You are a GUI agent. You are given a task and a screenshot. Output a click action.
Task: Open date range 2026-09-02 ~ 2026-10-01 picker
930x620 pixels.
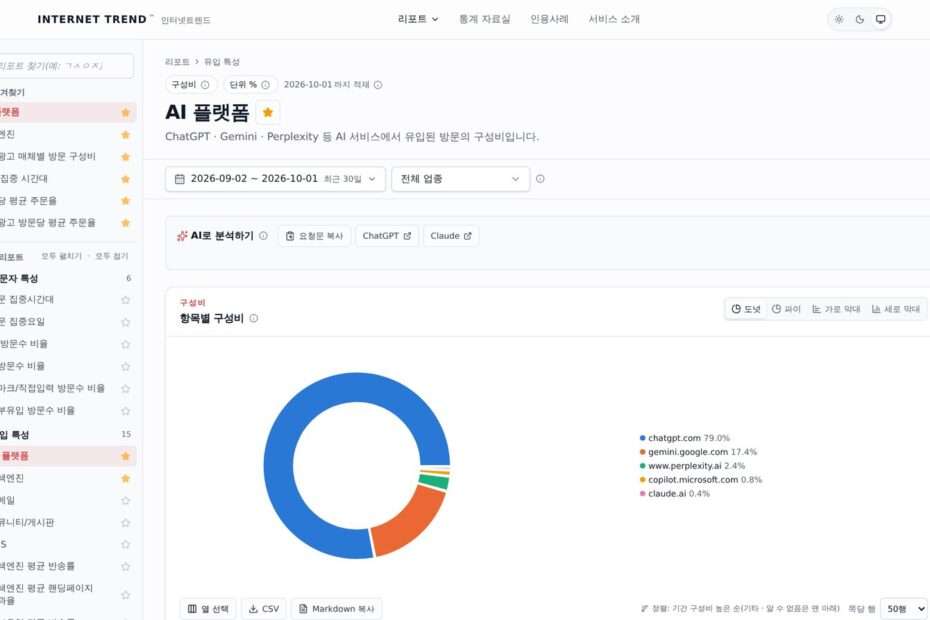pos(275,179)
